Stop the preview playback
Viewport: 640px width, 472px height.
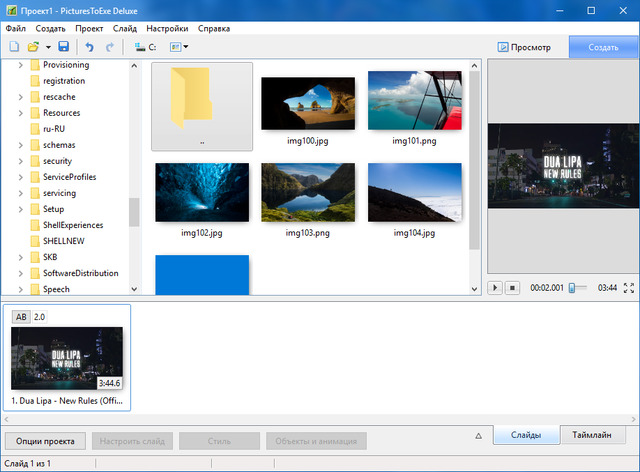[513, 288]
